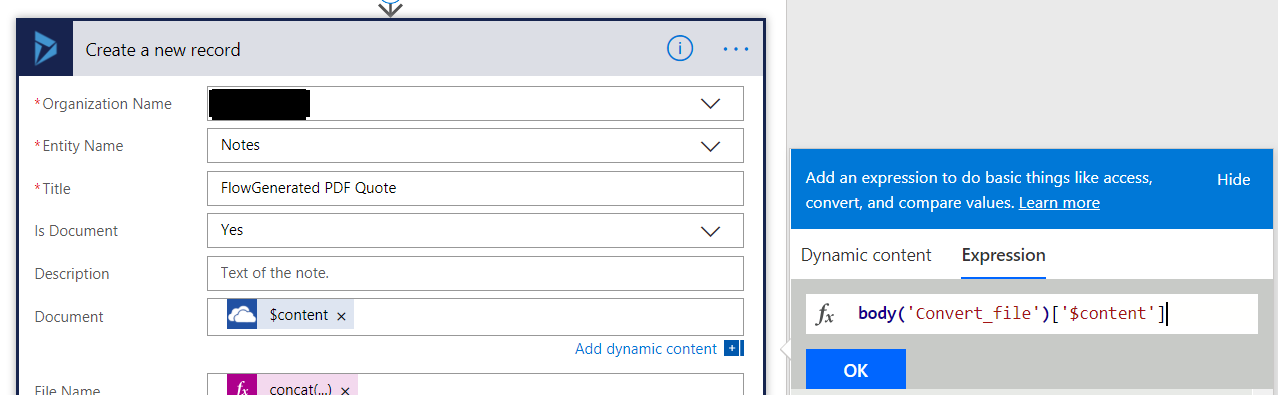This screenshot has height=395, width=1278.
Task: Open the info icon on Create a new record
Action: [680, 48]
